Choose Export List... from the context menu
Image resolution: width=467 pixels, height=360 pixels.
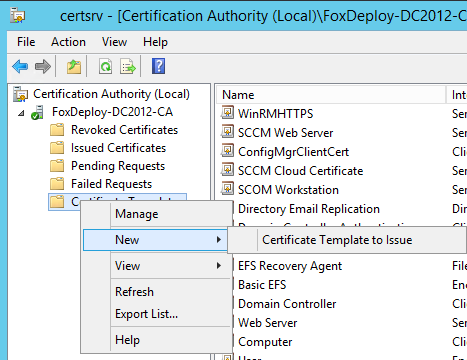click(146, 314)
